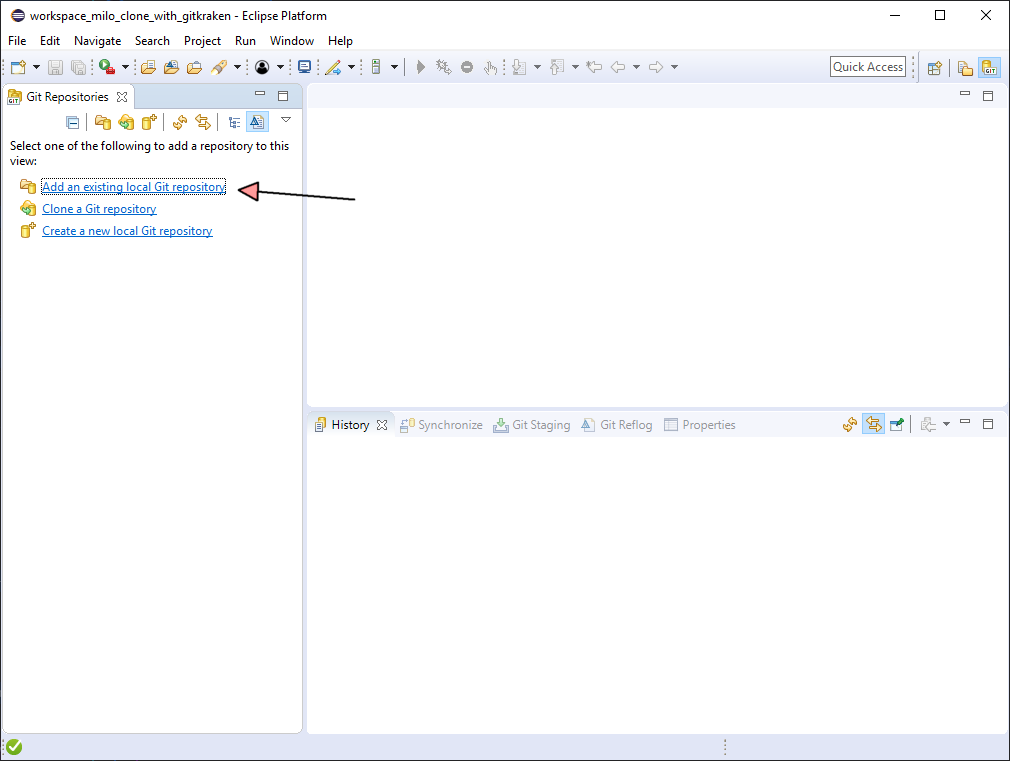Click Create a new local Git repository link

pyautogui.click(x=127, y=231)
